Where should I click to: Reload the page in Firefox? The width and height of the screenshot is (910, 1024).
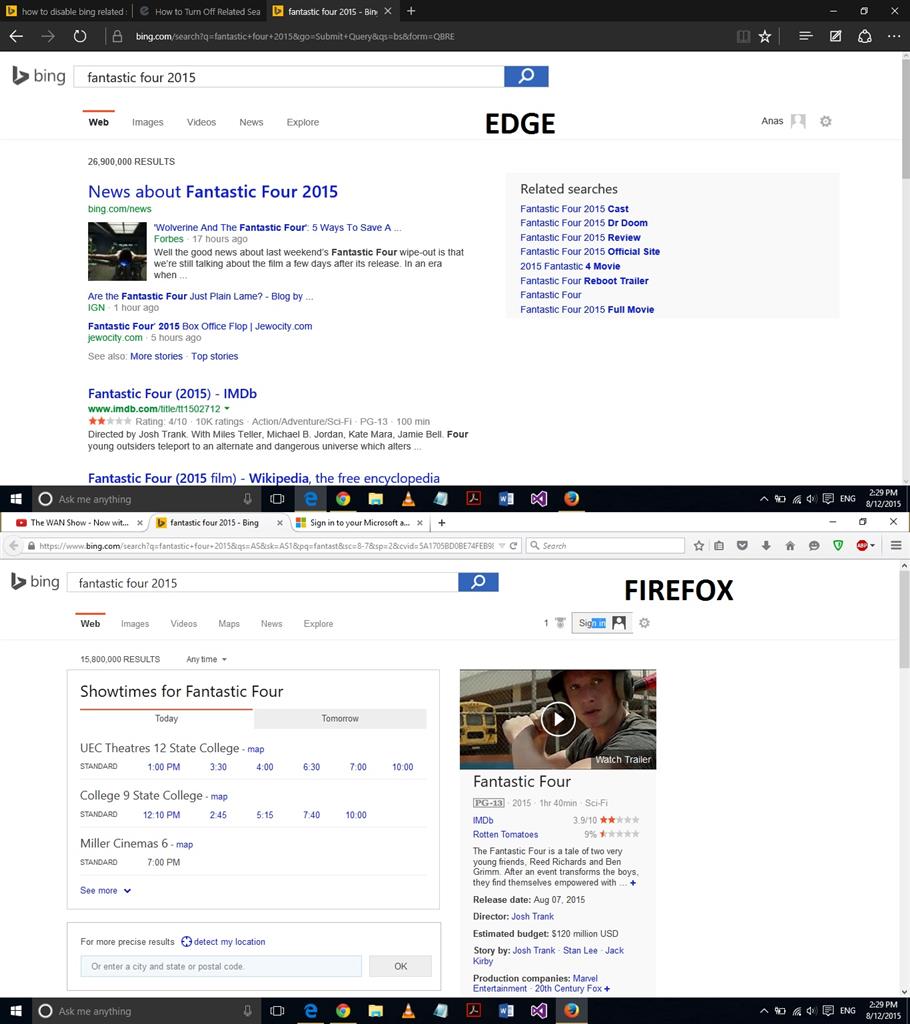(513, 545)
